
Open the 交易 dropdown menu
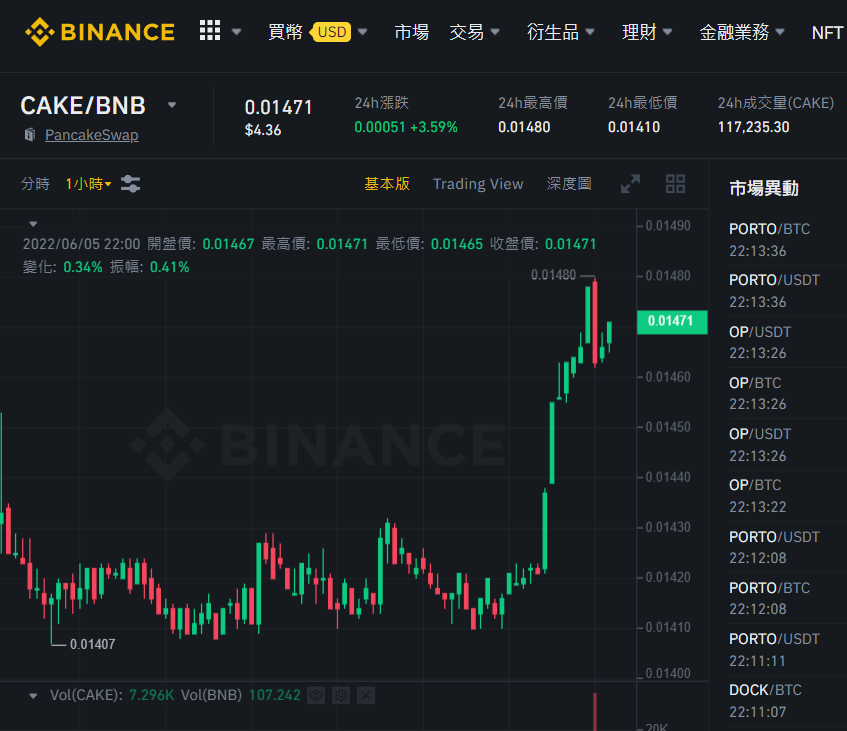[474, 32]
